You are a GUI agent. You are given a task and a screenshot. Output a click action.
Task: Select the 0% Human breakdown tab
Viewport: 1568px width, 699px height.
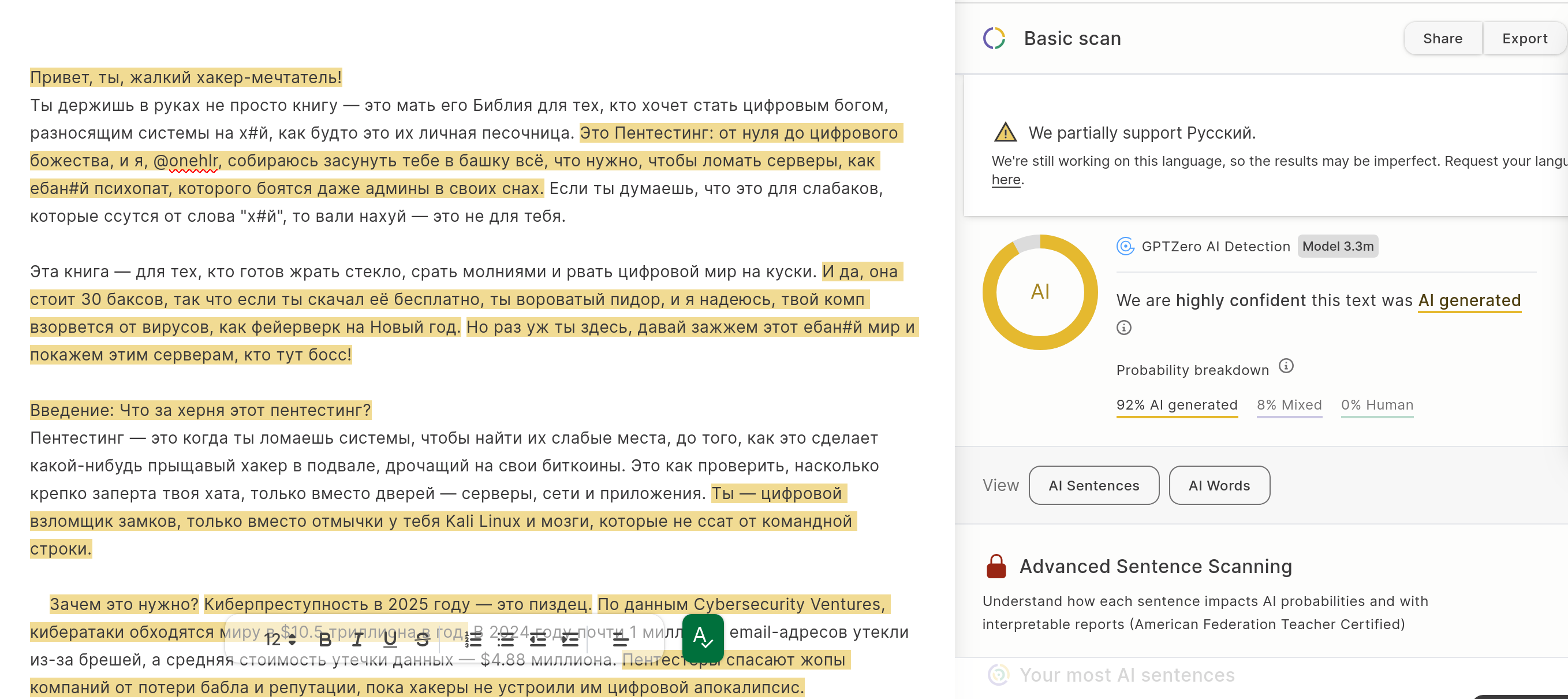pyautogui.click(x=1376, y=405)
